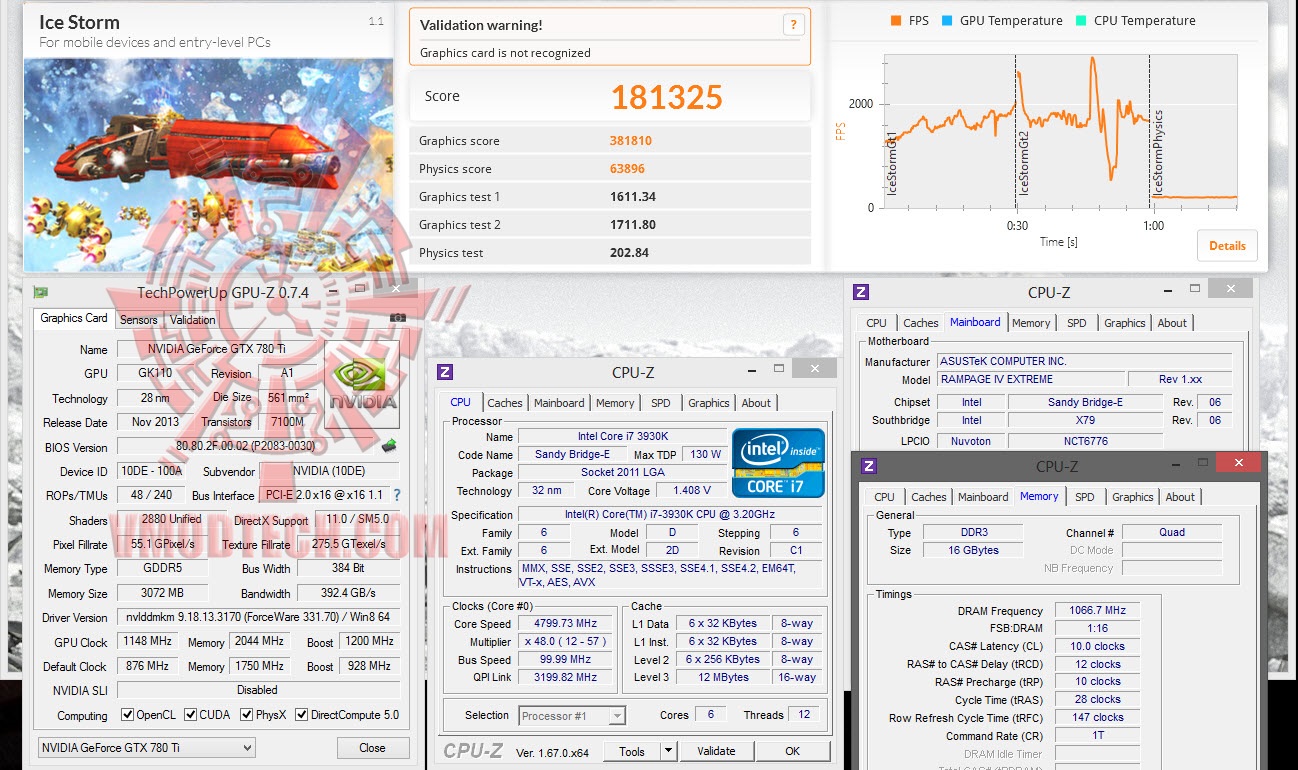The height and width of the screenshot is (770, 1298).
Task: Take a screenshot with GPU-Z camera icon
Action: click(397, 318)
